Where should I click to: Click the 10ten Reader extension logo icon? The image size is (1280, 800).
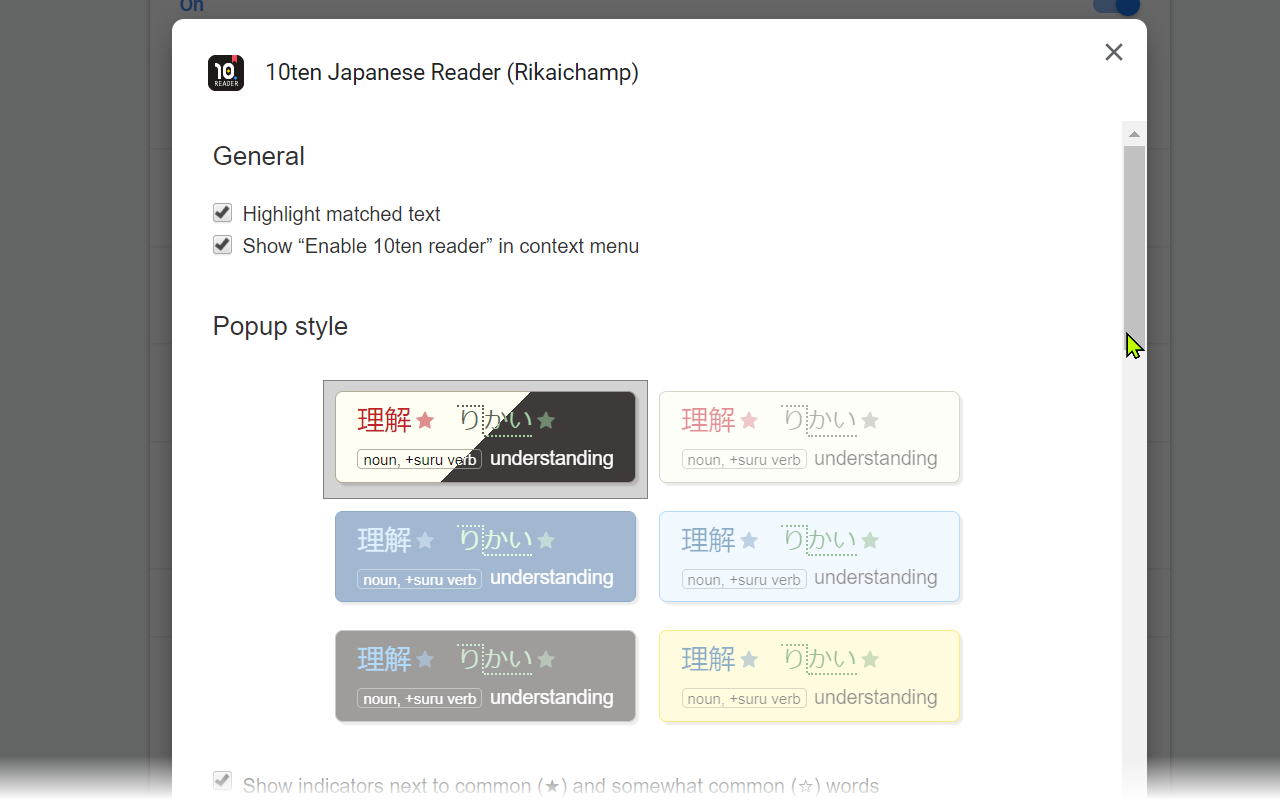pyautogui.click(x=226, y=73)
